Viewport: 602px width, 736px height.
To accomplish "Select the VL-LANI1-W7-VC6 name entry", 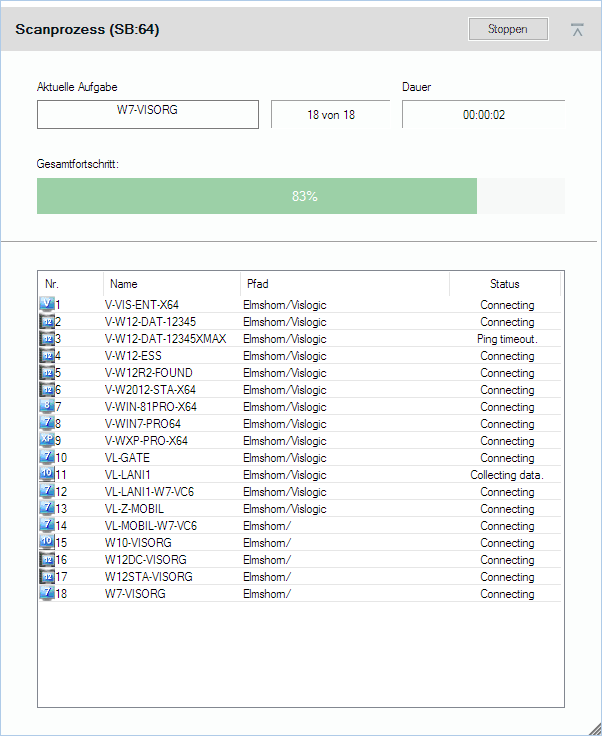I will pos(149,492).
